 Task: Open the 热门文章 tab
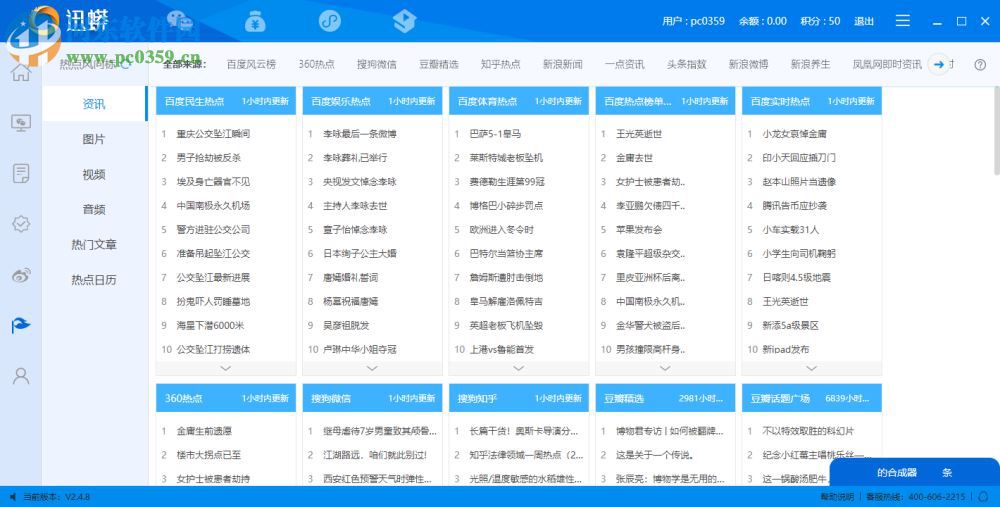94,244
